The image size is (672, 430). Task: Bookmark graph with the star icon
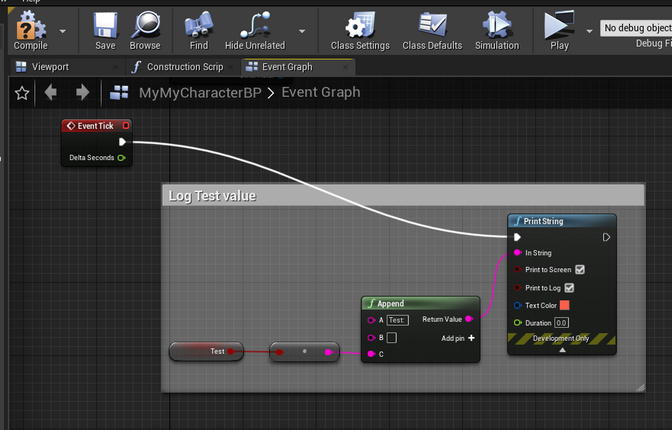pos(22,93)
